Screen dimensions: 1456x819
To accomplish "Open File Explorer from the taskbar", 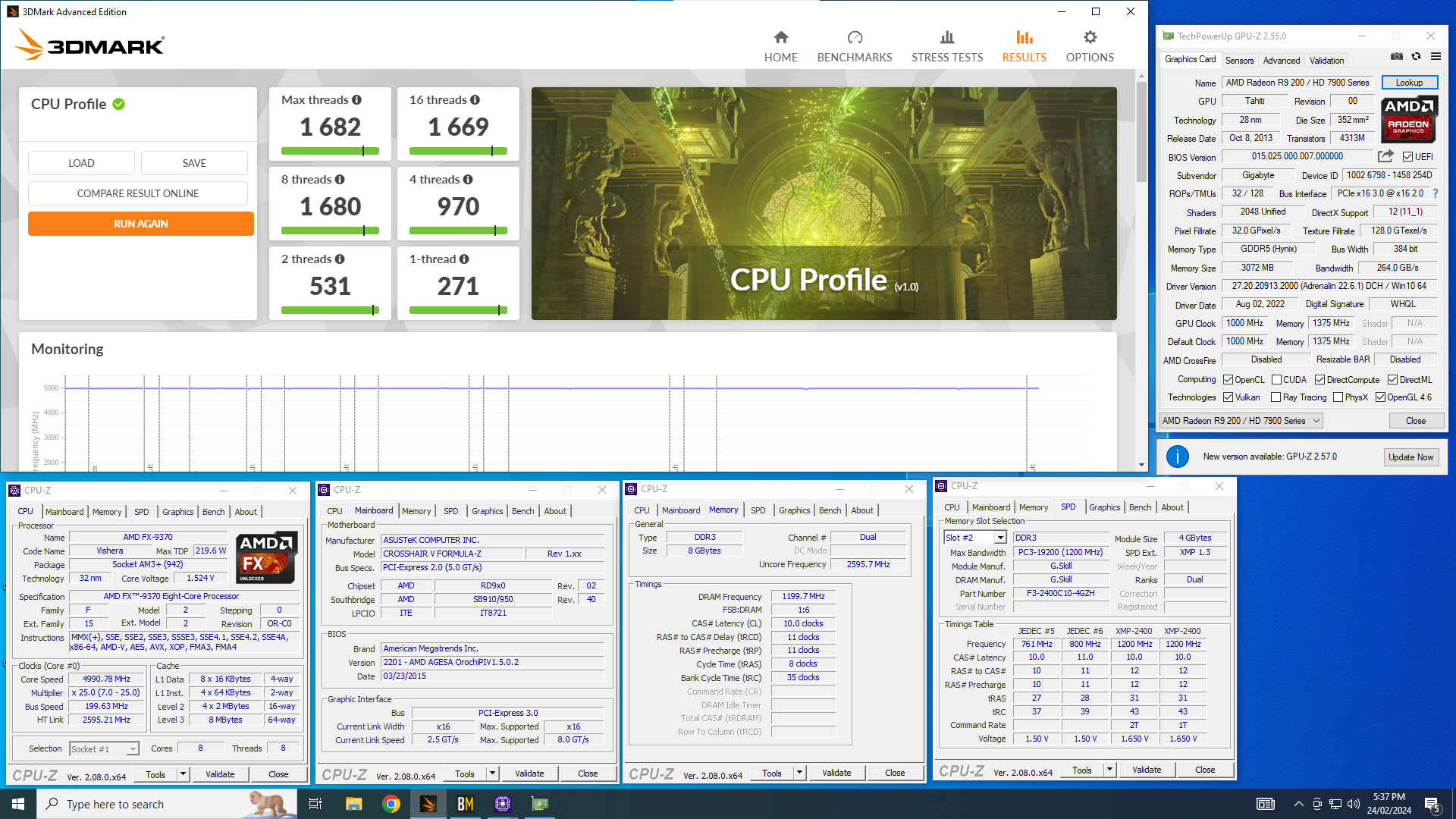I will pyautogui.click(x=353, y=804).
